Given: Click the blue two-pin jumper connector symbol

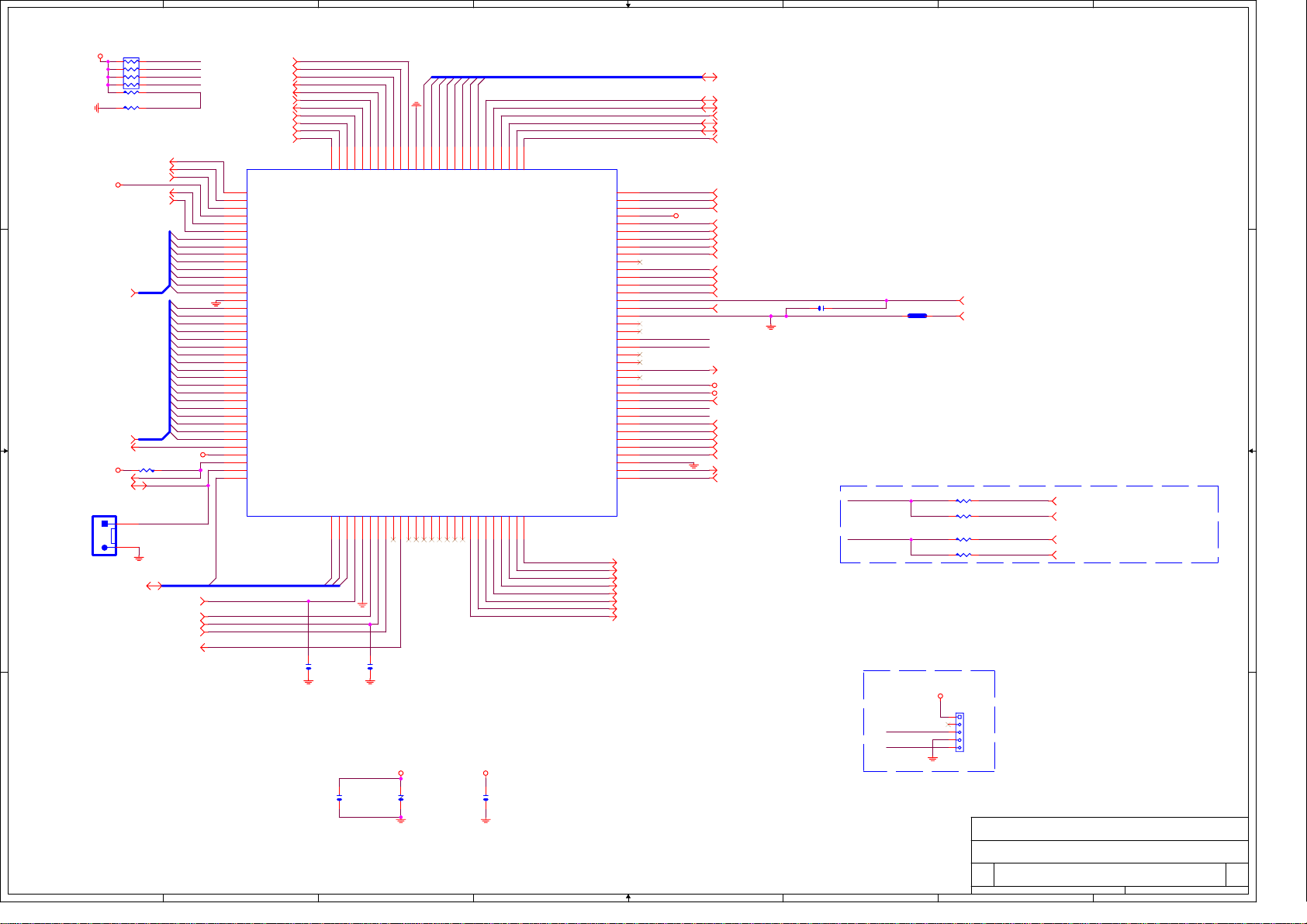Looking at the screenshot, I should [104, 535].
